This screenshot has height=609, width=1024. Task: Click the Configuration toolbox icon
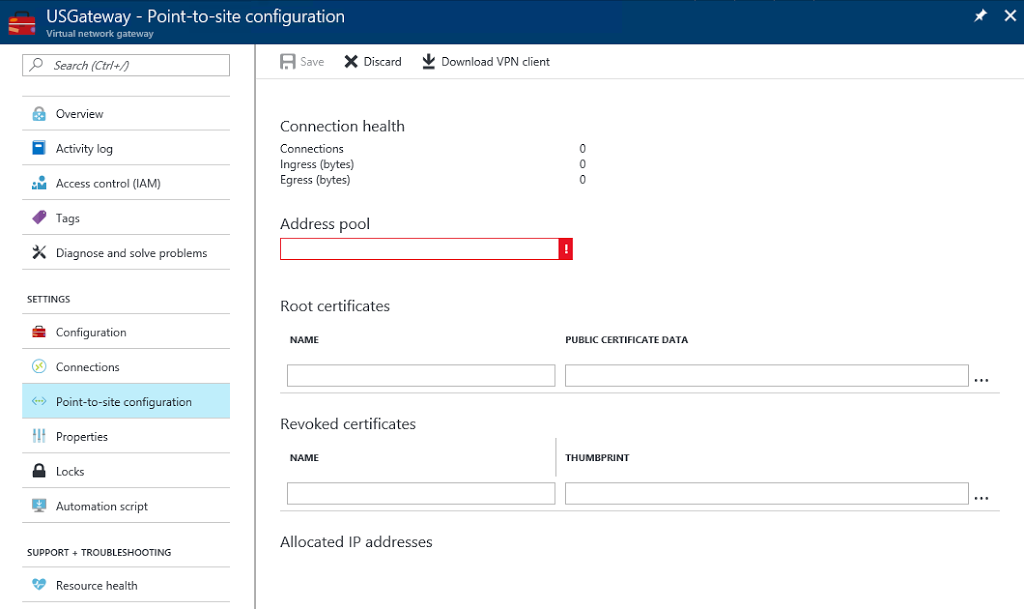coord(39,332)
